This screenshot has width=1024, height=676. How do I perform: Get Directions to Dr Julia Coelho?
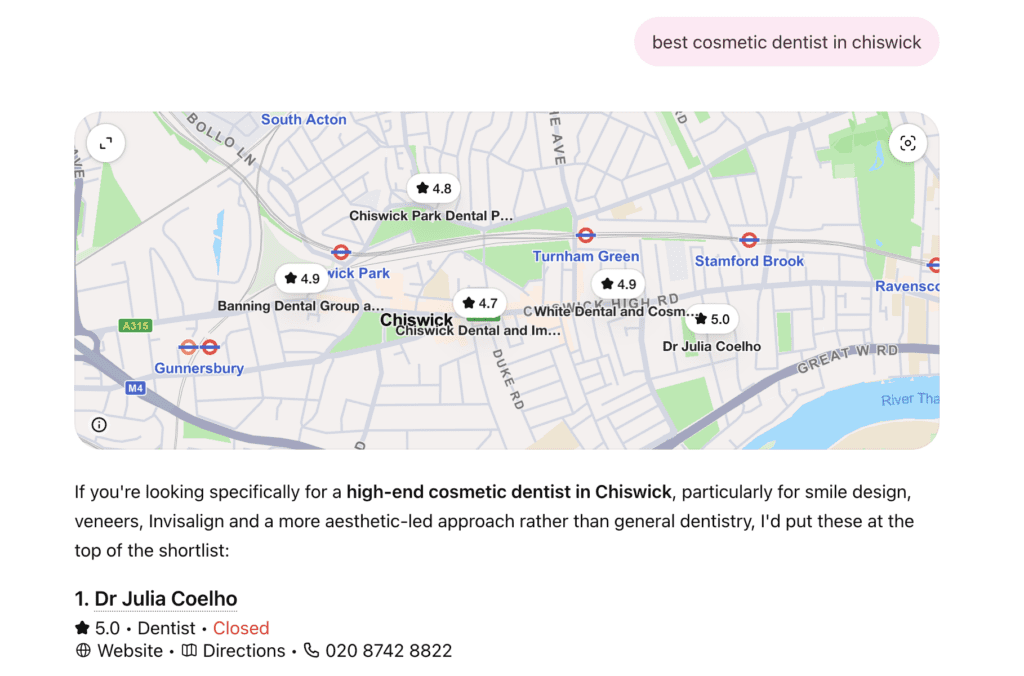coord(234,651)
